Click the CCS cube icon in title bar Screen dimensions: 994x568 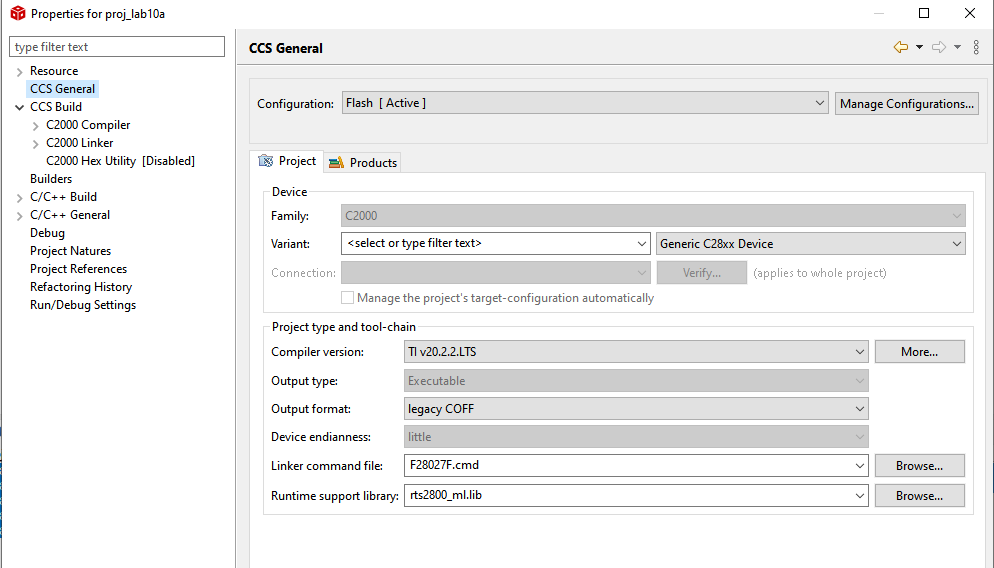[x=18, y=13]
